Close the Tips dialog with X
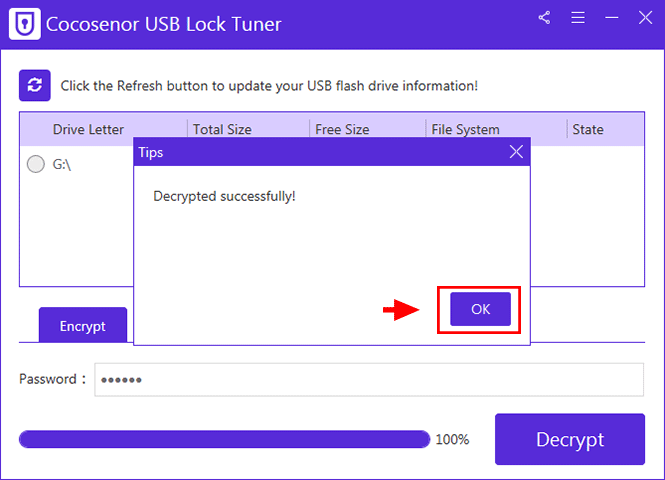665x480 pixels. [x=516, y=152]
